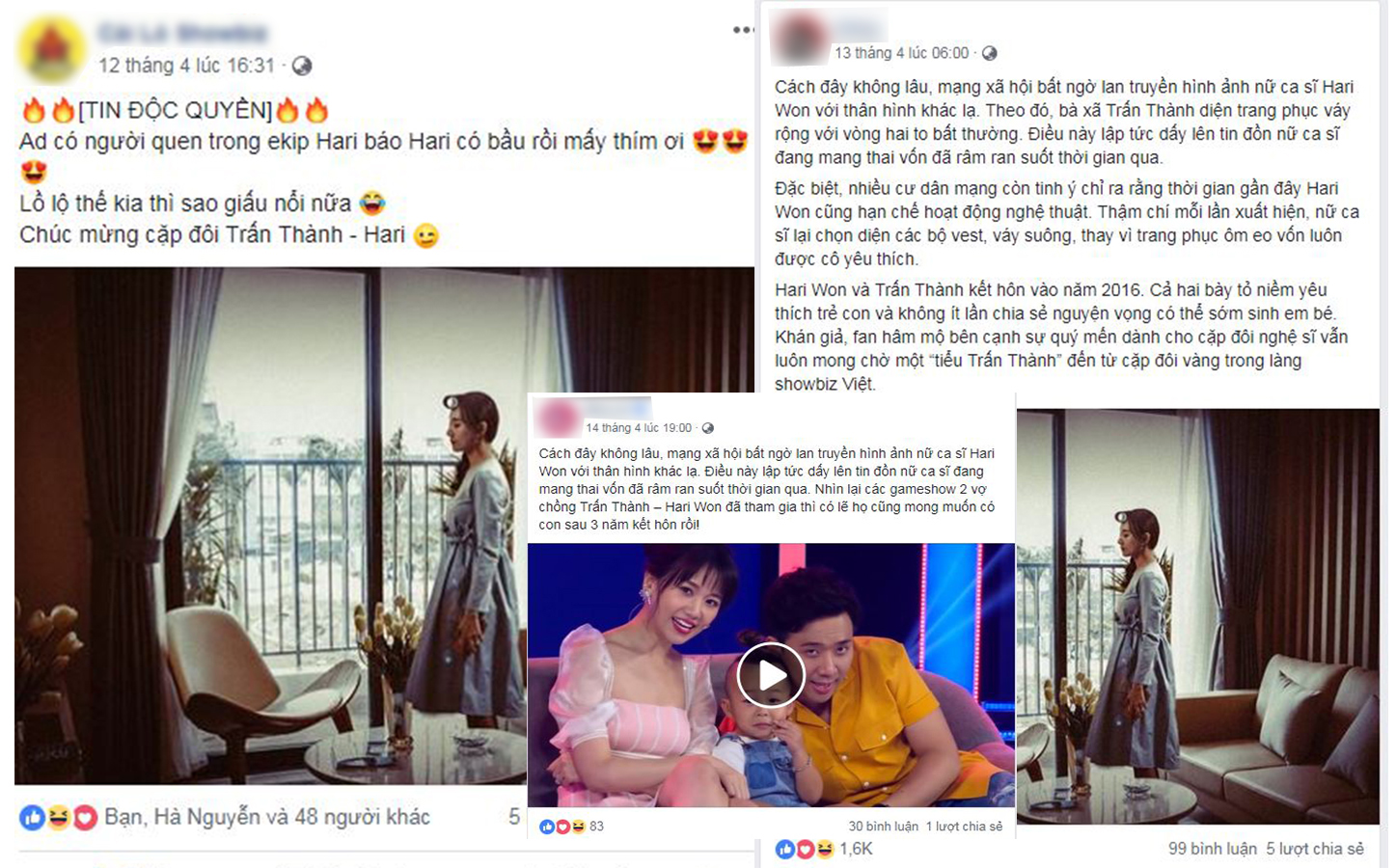Open the 30 bình luận comments link
Image resolution: width=1396 pixels, height=868 pixels.
coord(883,827)
